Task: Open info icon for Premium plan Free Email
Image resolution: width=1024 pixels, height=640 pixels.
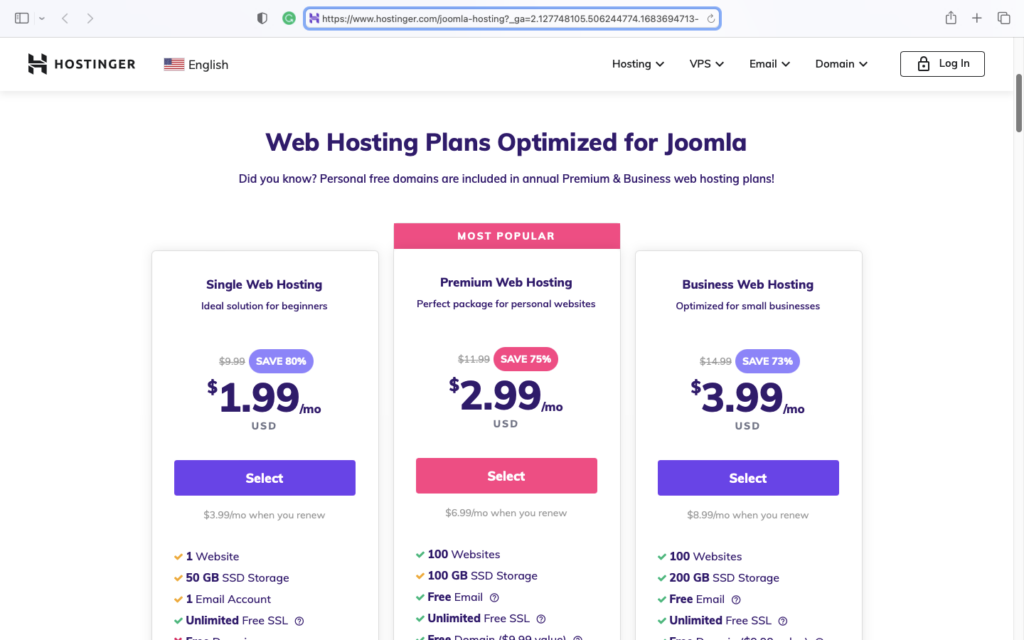Action: tap(494, 598)
